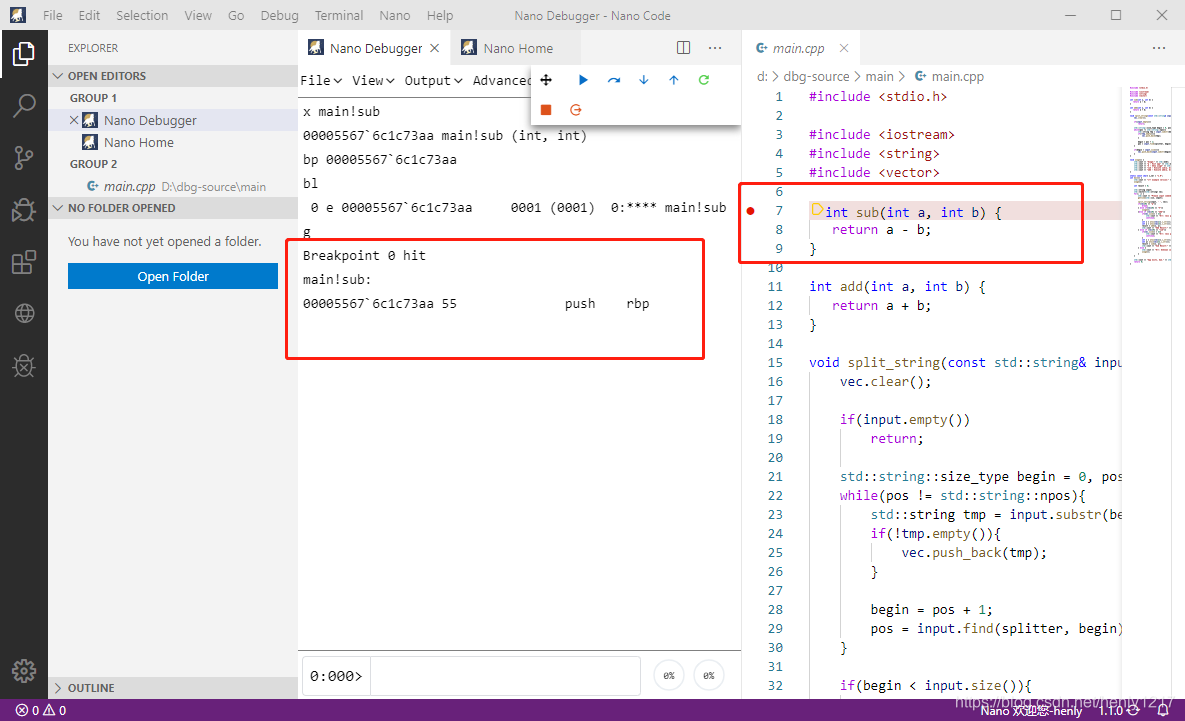This screenshot has height=721, width=1185.
Task: Click dbg-source in the breadcrumb path
Action: [816, 76]
